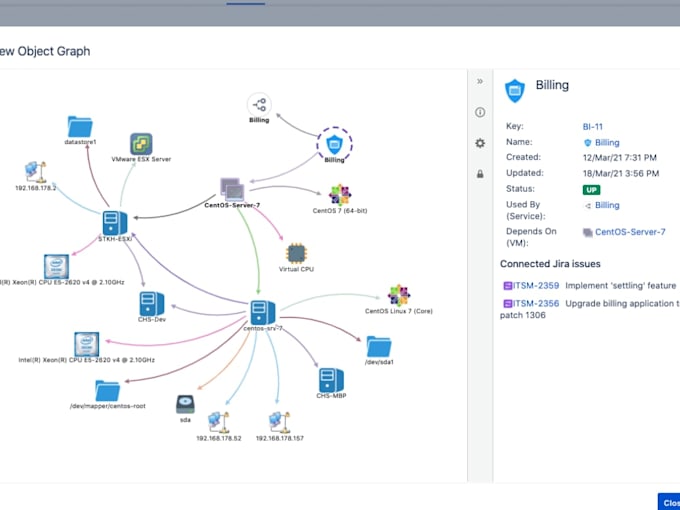Select the 192.168.178.2 network node
680x510 pixels.
pyautogui.click(x=36, y=172)
